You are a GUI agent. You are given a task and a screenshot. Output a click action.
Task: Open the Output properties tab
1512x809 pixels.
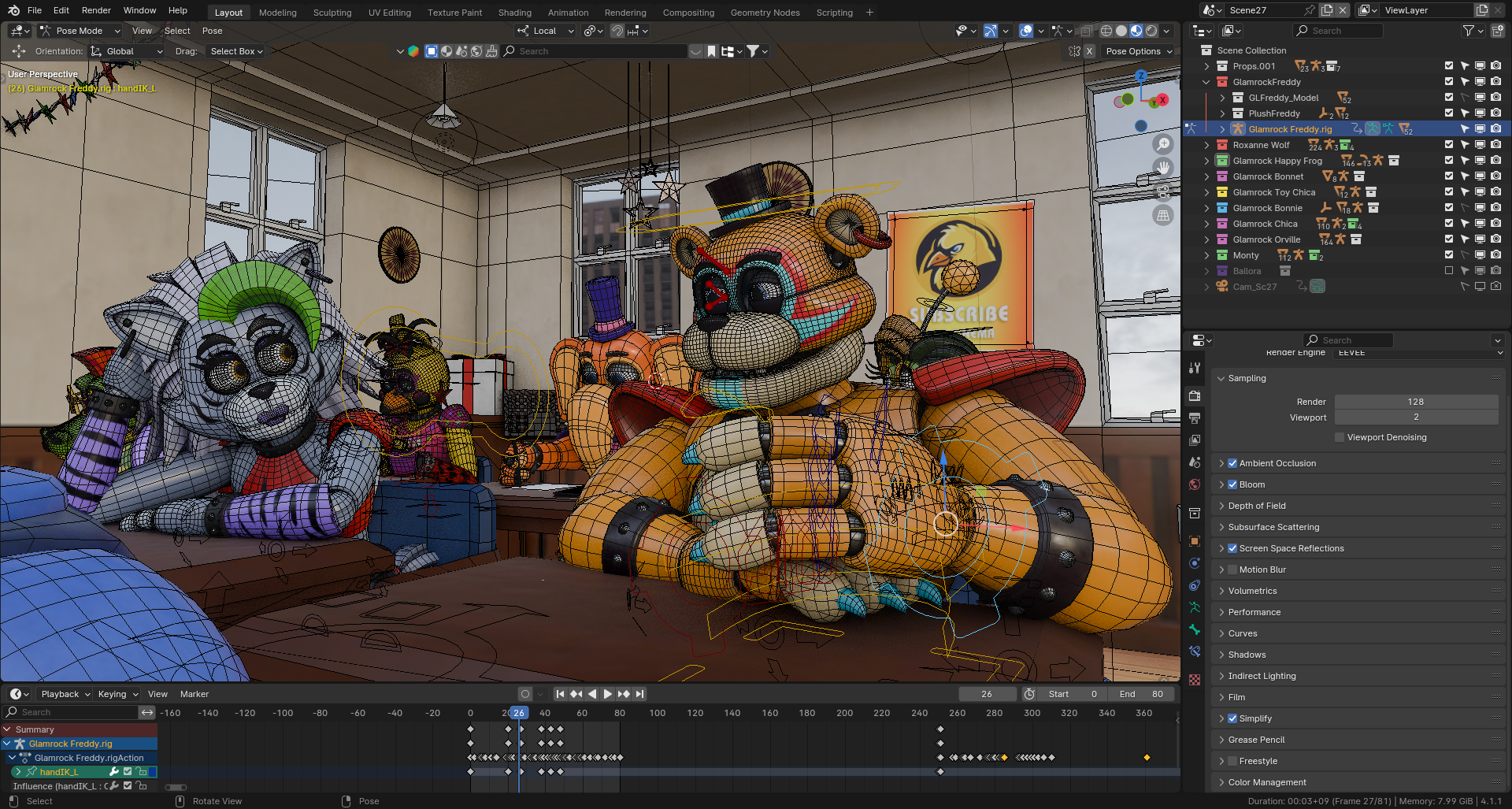coord(1195,417)
